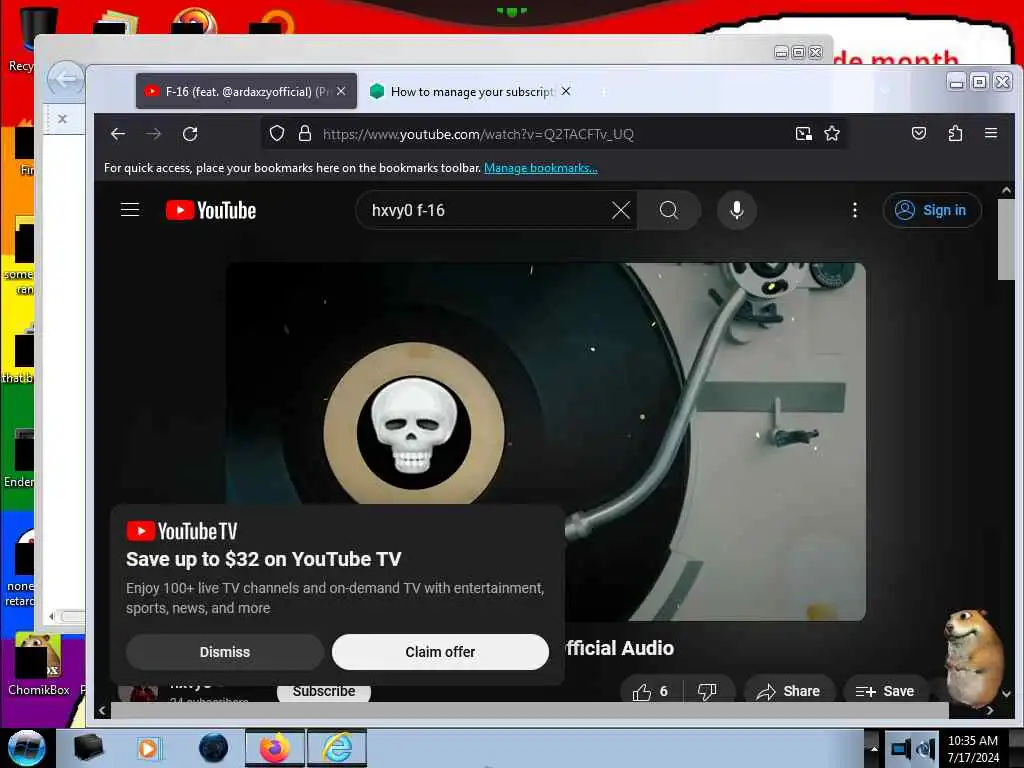Close the How to manage subscription tab
The image size is (1024, 768).
[566, 91]
